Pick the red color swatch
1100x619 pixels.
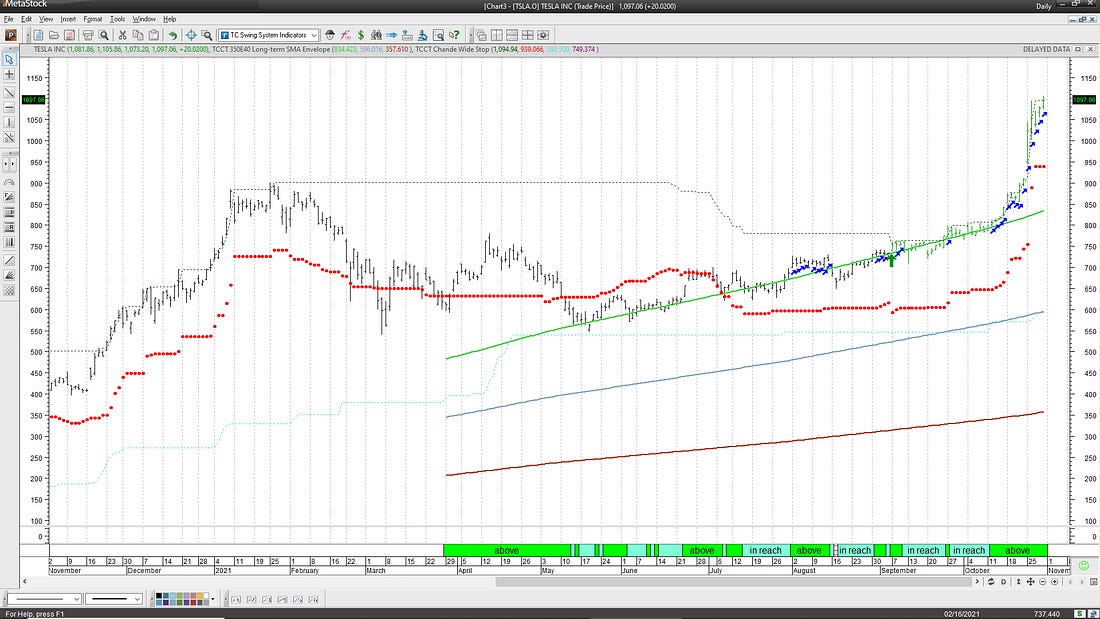(x=193, y=602)
